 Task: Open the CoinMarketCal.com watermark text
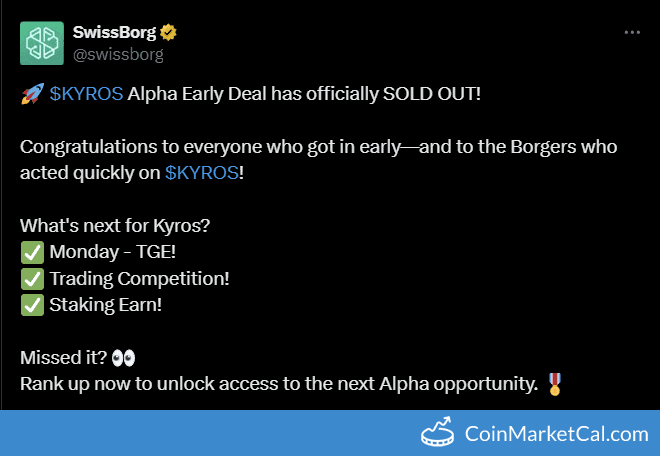coord(557,434)
